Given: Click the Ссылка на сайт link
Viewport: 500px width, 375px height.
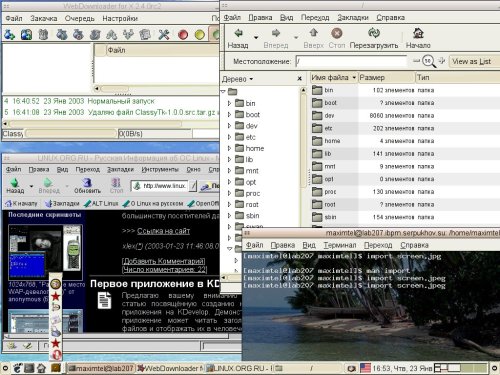Looking at the screenshot, I should tap(163, 231).
